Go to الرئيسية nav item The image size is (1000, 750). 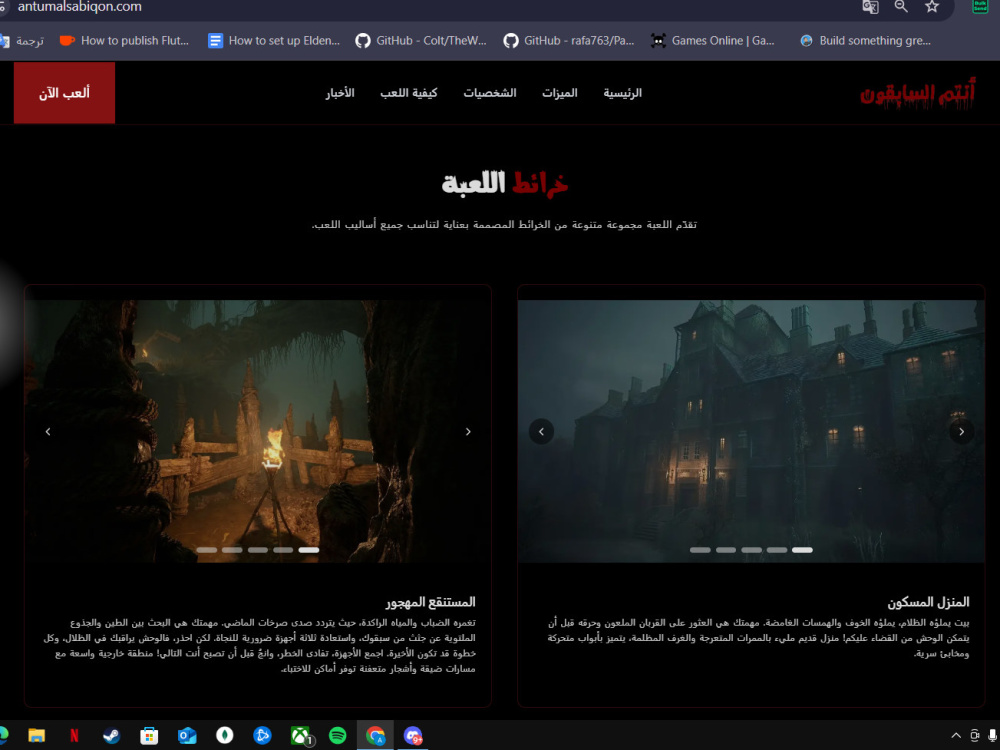coord(622,93)
